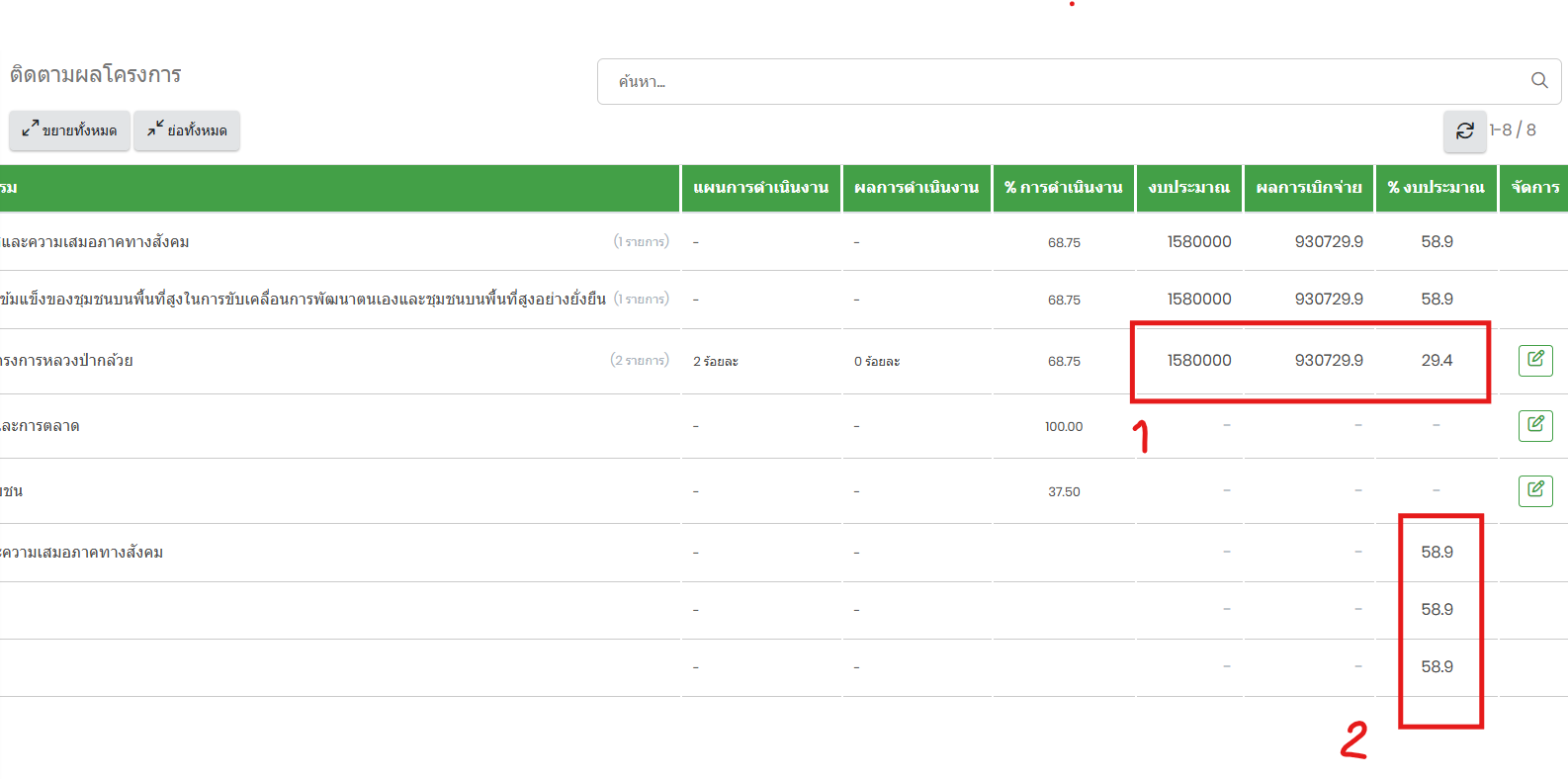1568x779 pixels.
Task: Focus the ค้นหา search field
Action: point(1068,81)
